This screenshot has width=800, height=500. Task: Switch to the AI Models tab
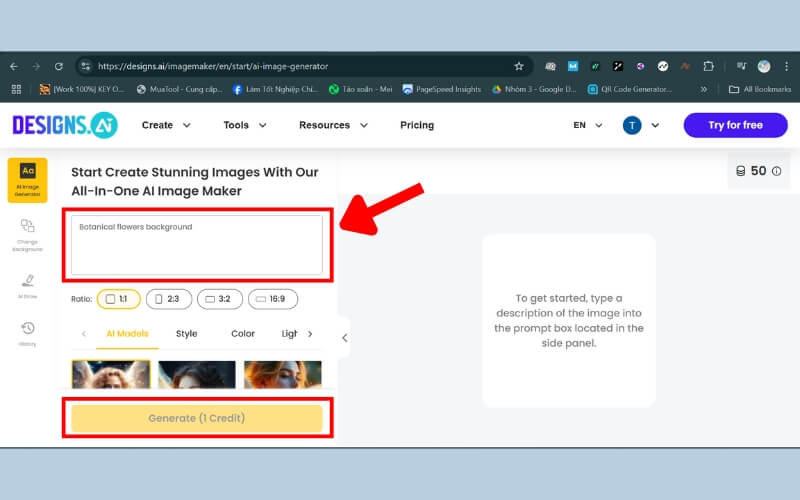click(x=127, y=334)
